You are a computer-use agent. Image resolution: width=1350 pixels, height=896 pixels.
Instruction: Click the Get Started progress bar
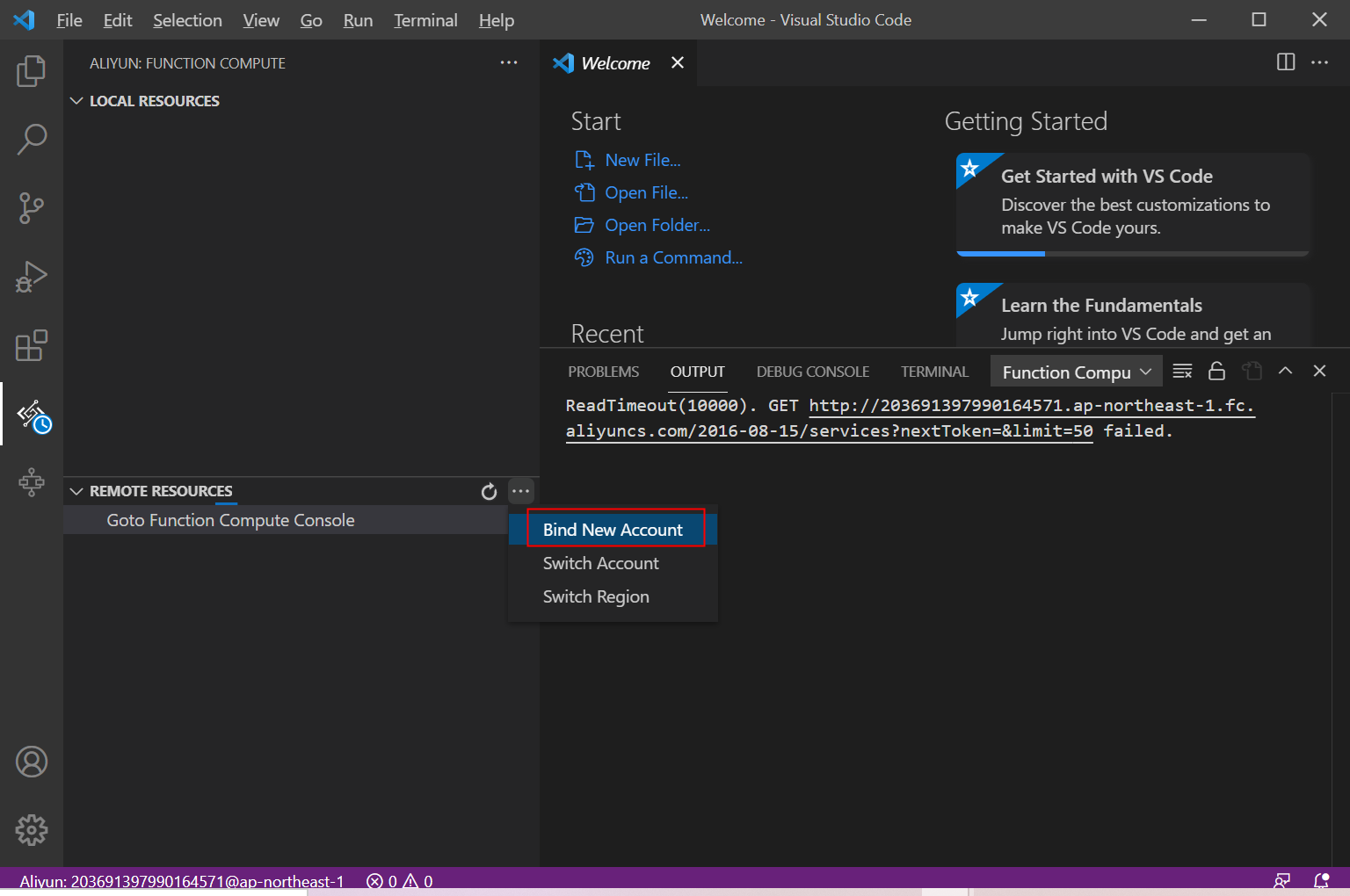[x=1133, y=254]
